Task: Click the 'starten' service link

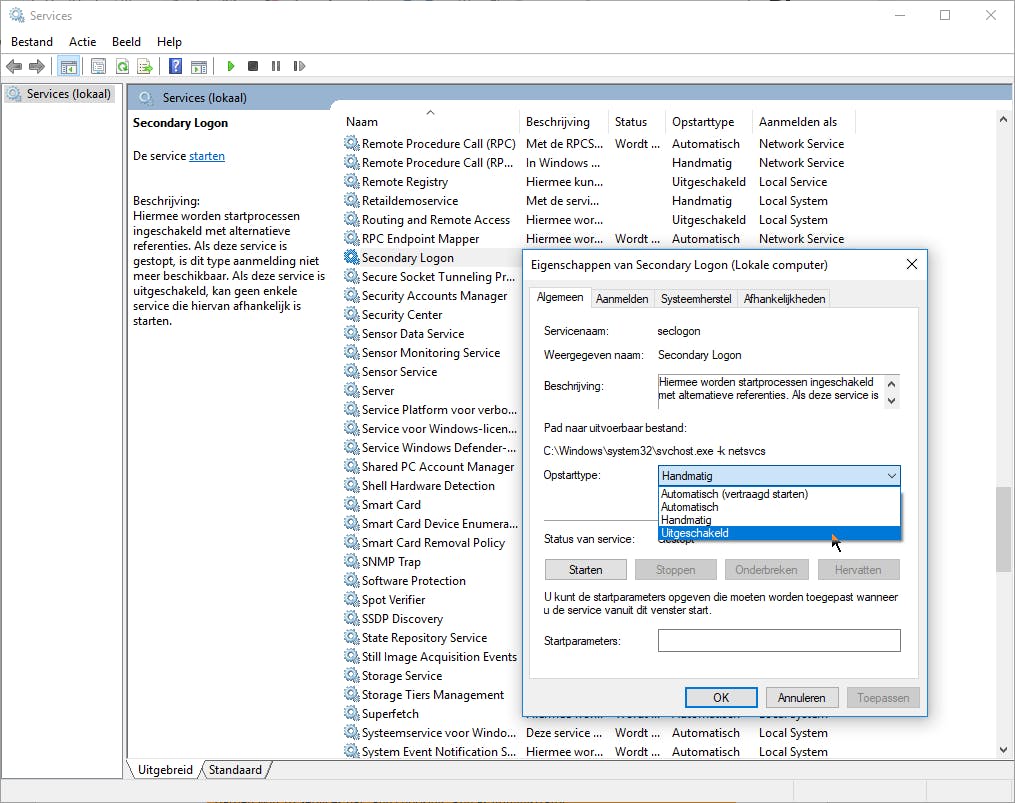Action: point(207,156)
